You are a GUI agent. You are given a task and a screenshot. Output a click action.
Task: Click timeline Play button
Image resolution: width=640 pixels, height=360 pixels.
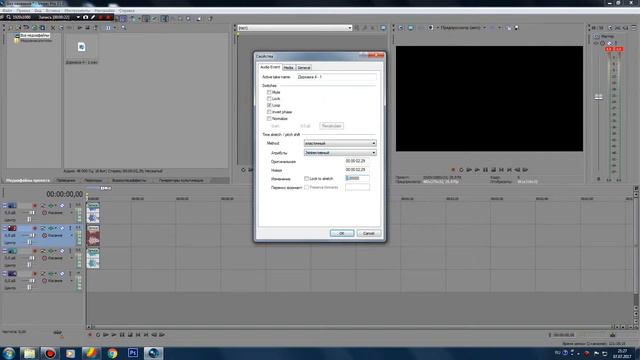point(114,335)
